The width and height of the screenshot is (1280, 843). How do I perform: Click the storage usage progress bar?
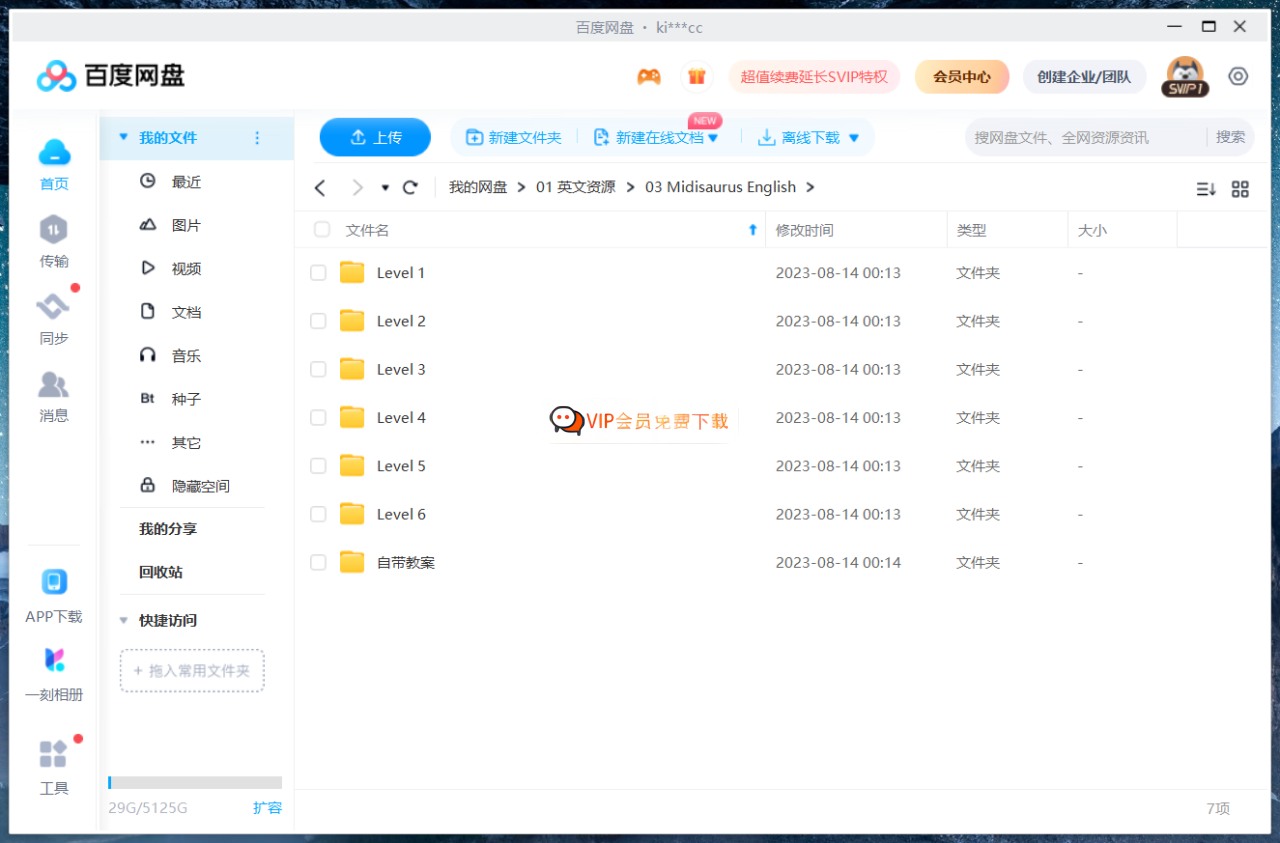[195, 783]
